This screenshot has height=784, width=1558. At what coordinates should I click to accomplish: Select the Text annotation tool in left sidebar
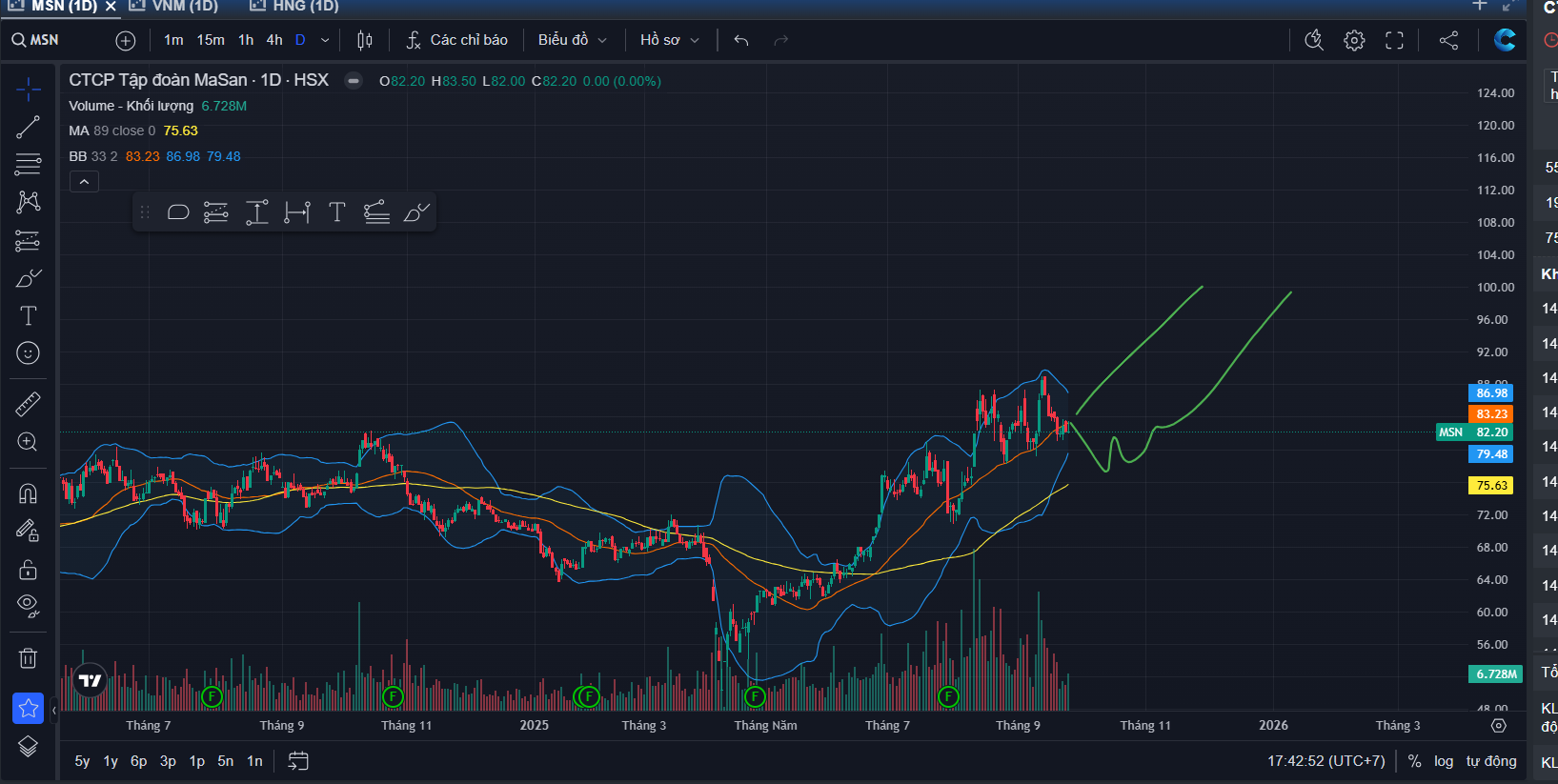tap(28, 315)
